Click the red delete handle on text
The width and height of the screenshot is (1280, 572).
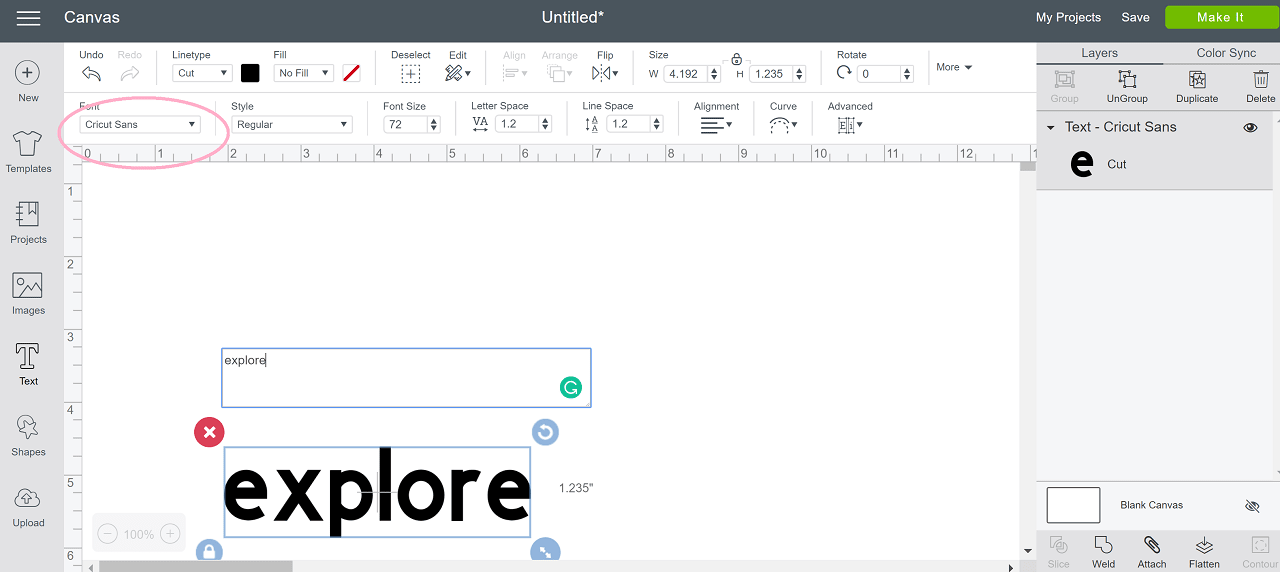pyautogui.click(x=209, y=432)
